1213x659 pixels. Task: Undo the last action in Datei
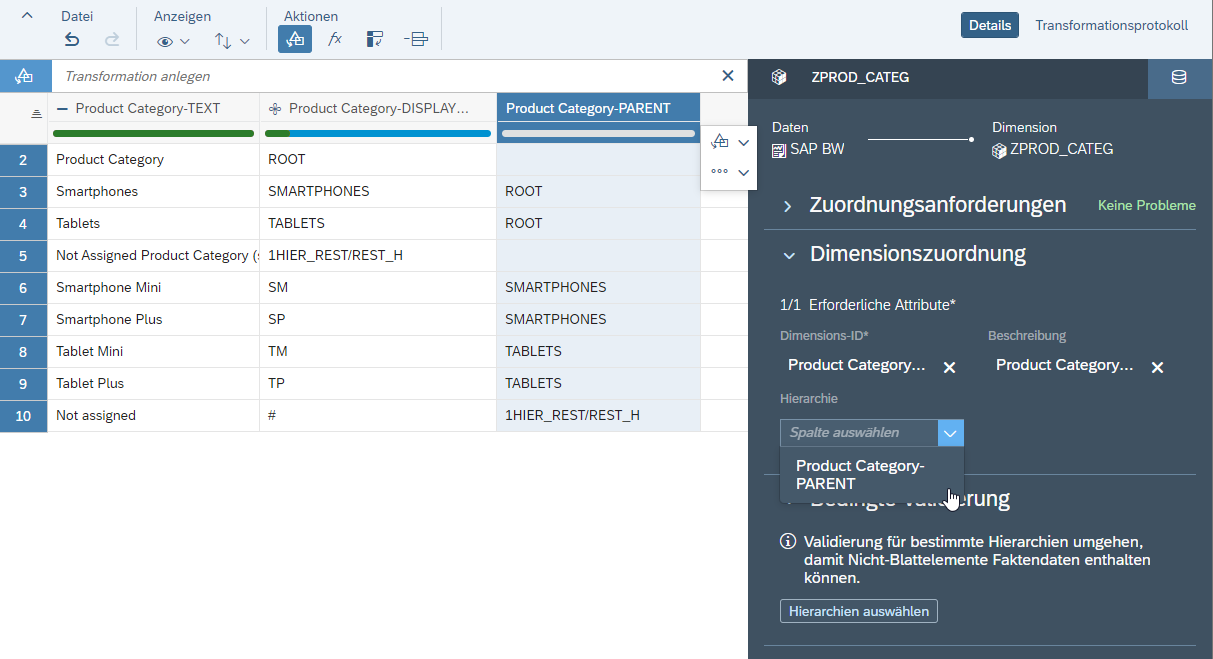click(72, 40)
